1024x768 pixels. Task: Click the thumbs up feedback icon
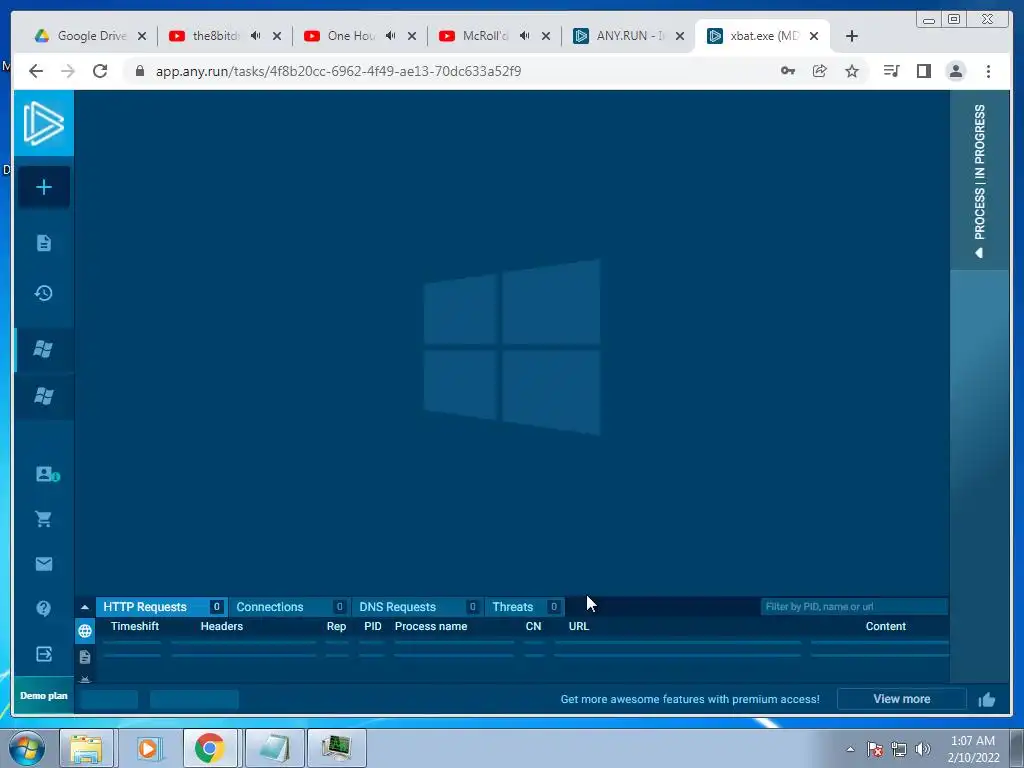point(987,699)
